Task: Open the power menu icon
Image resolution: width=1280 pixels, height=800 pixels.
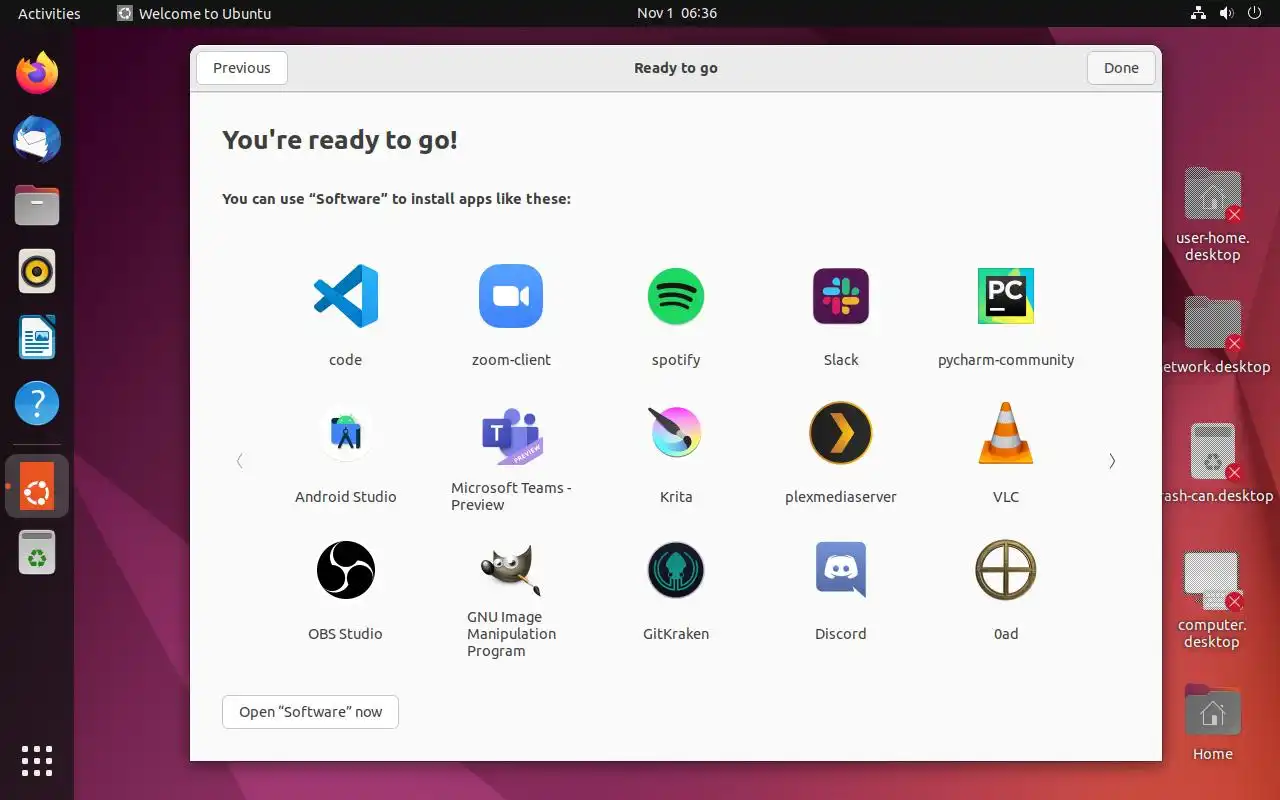Action: pyautogui.click(x=1254, y=13)
